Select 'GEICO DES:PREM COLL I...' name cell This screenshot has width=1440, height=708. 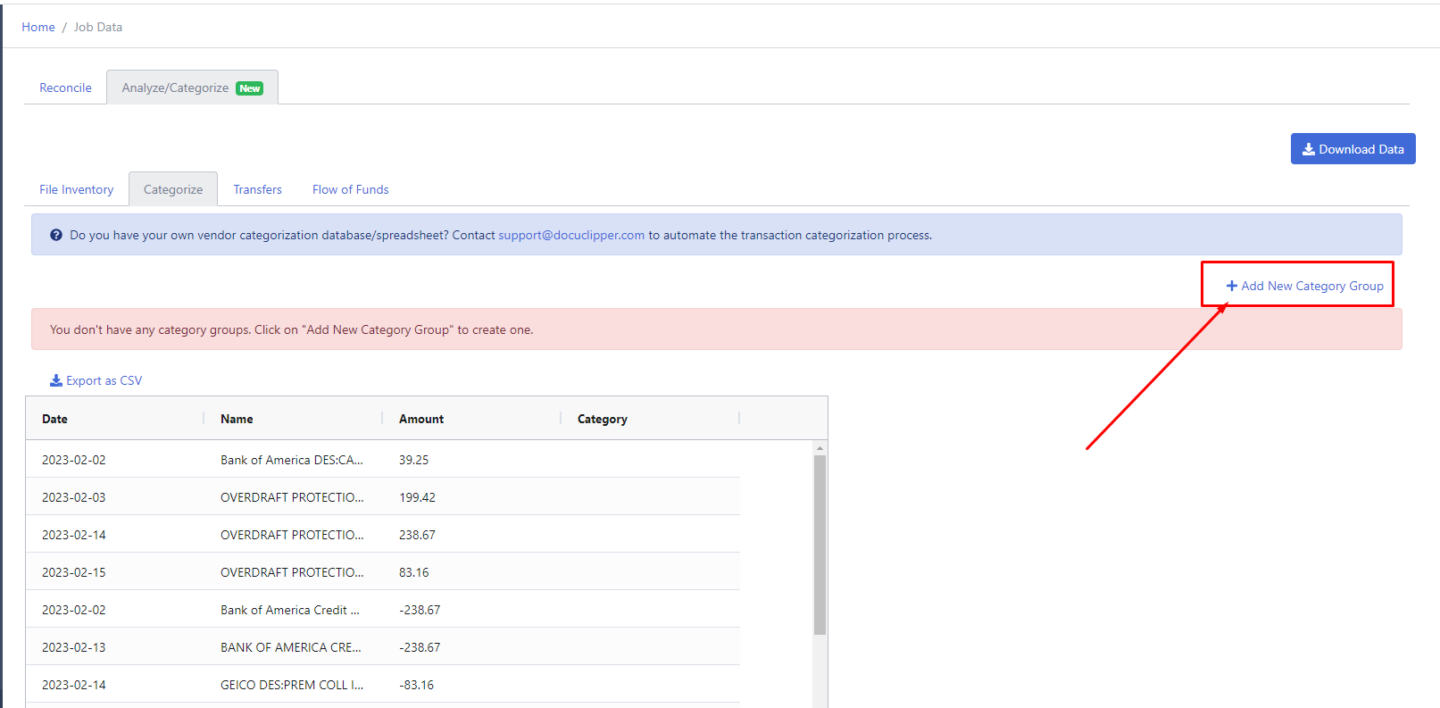(x=292, y=685)
